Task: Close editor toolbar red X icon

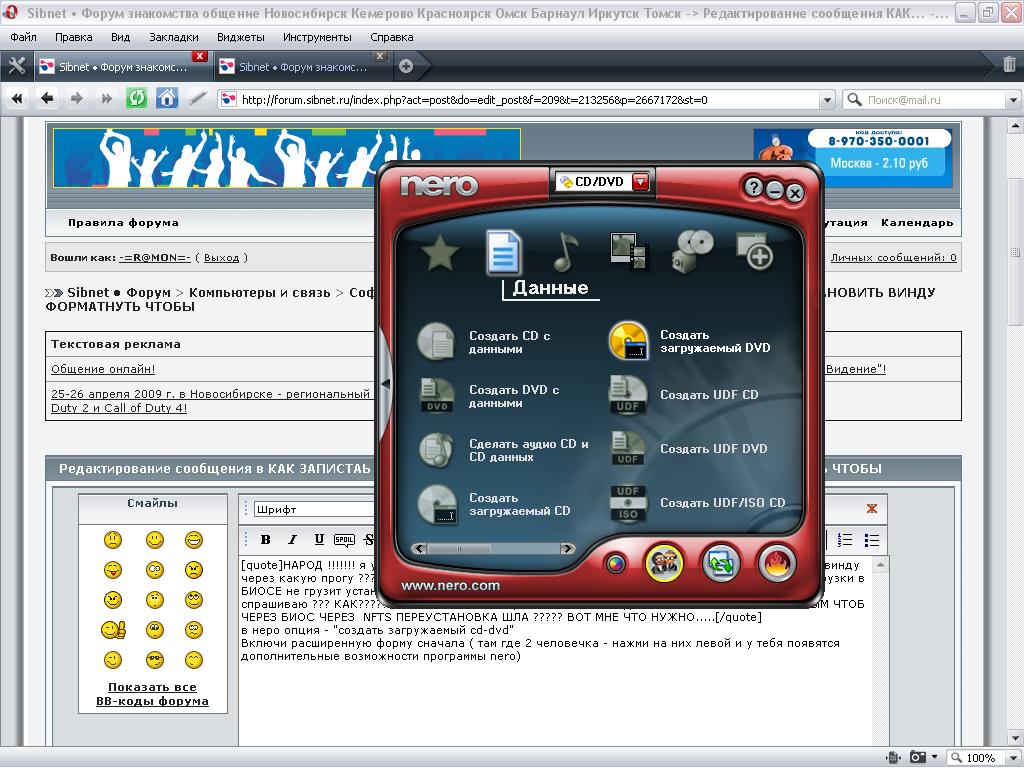Action: tap(872, 509)
